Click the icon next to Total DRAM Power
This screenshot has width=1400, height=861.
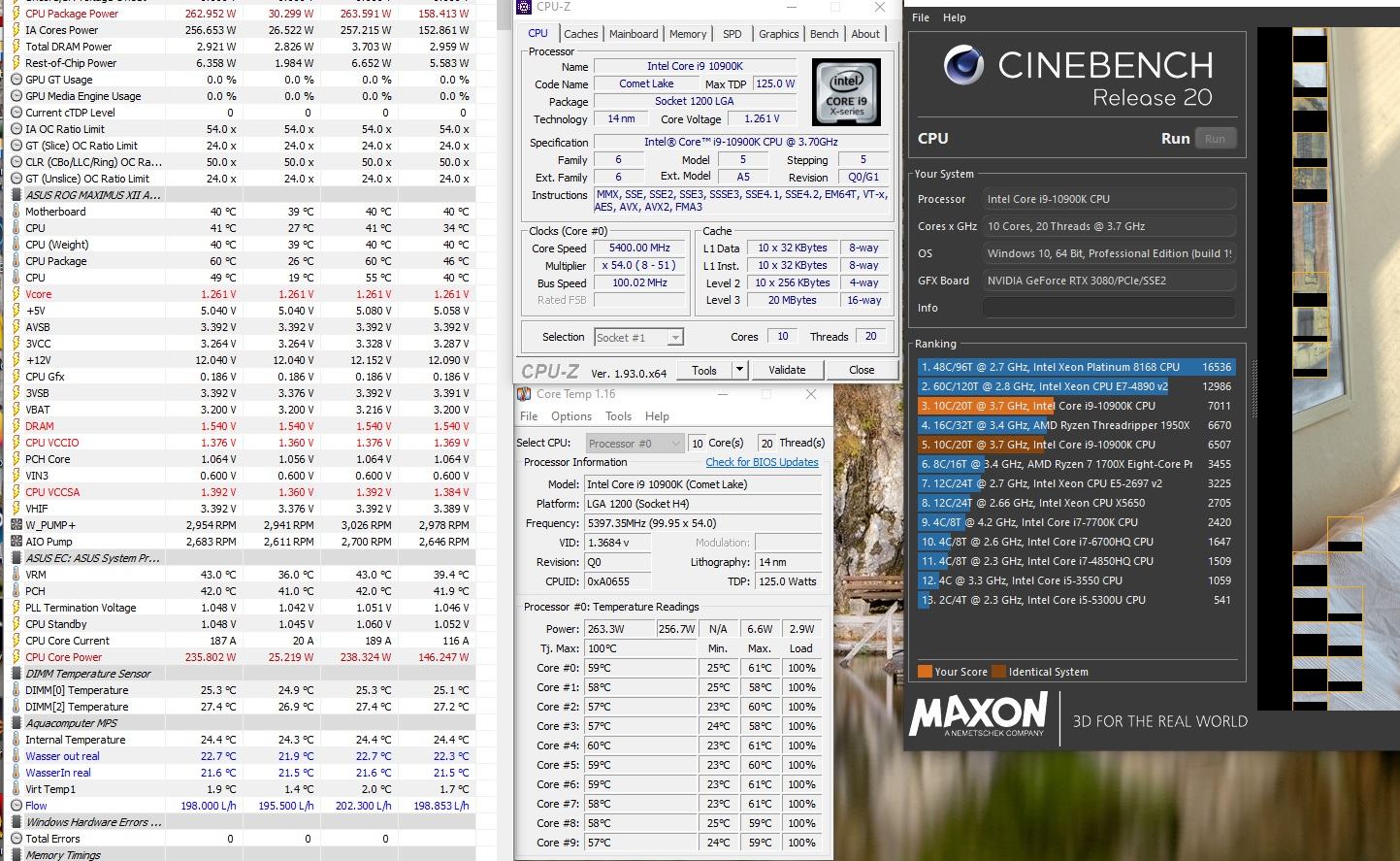16,47
